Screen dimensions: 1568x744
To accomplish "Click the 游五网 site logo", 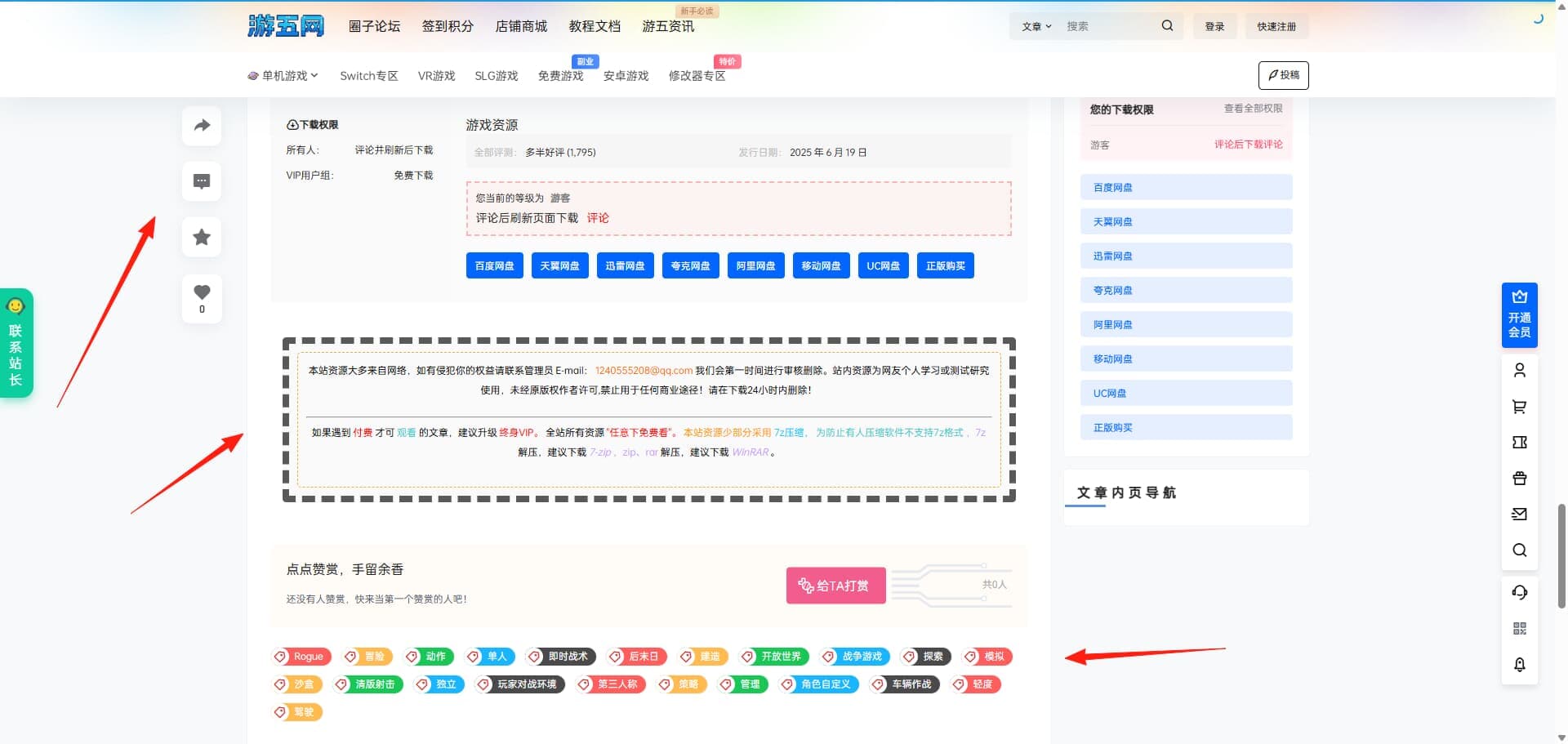I will tap(286, 26).
